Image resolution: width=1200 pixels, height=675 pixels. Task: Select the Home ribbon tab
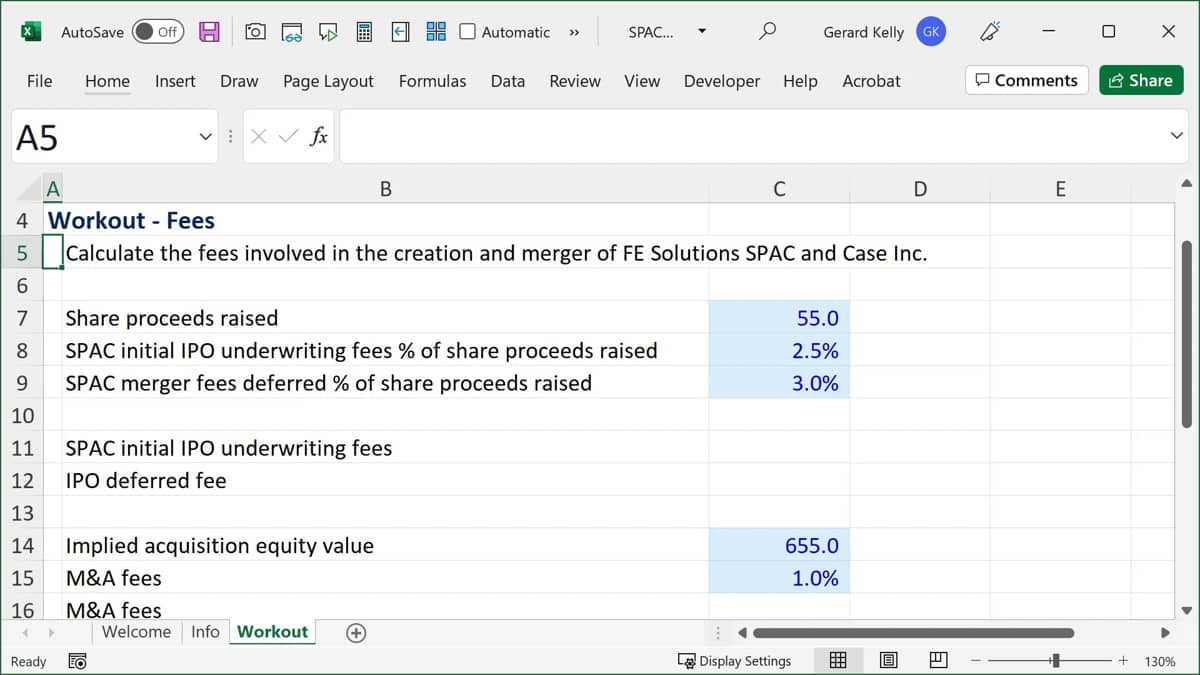(107, 81)
